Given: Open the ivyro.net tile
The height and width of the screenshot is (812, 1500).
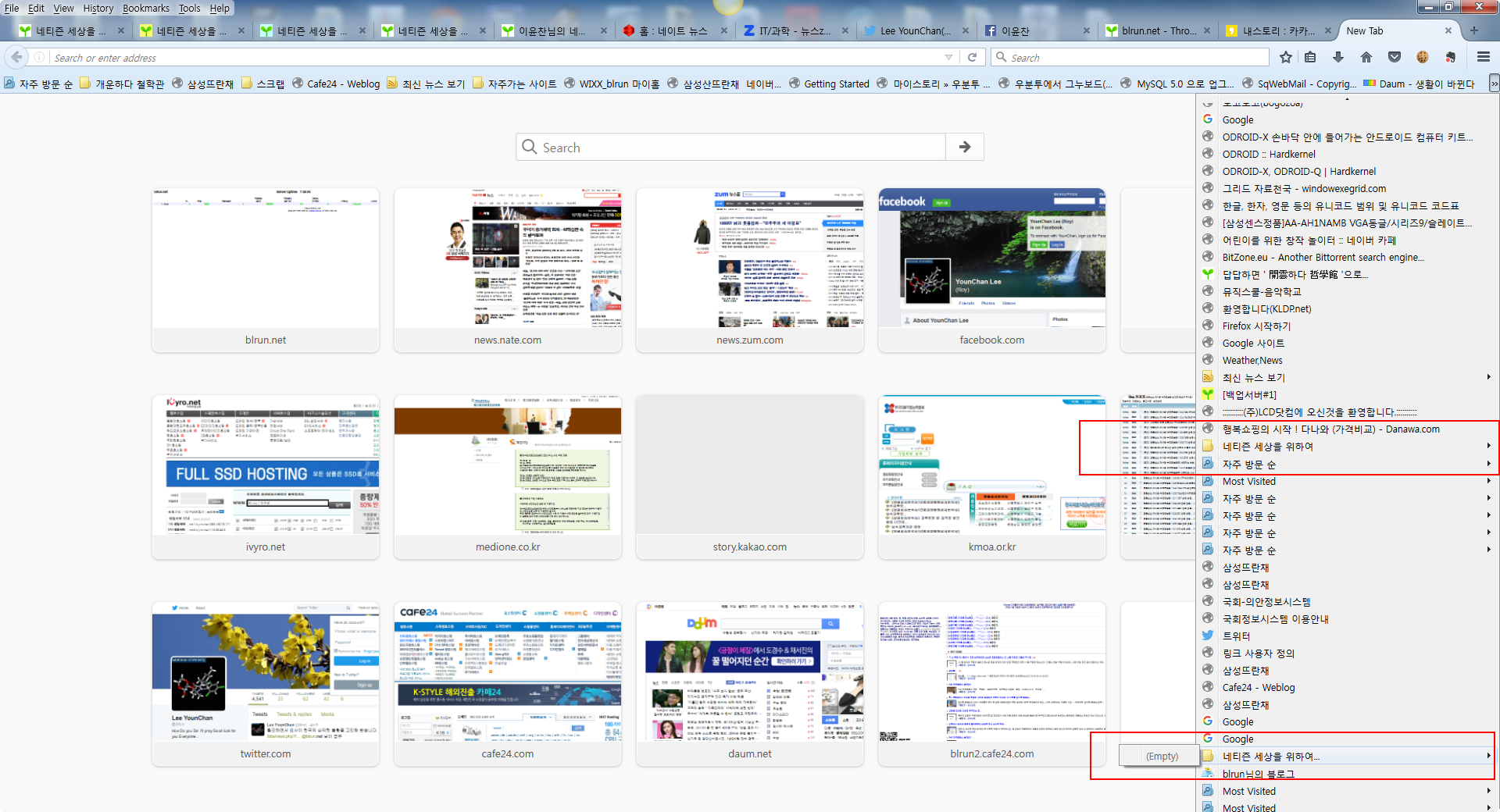Looking at the screenshot, I should click(266, 476).
